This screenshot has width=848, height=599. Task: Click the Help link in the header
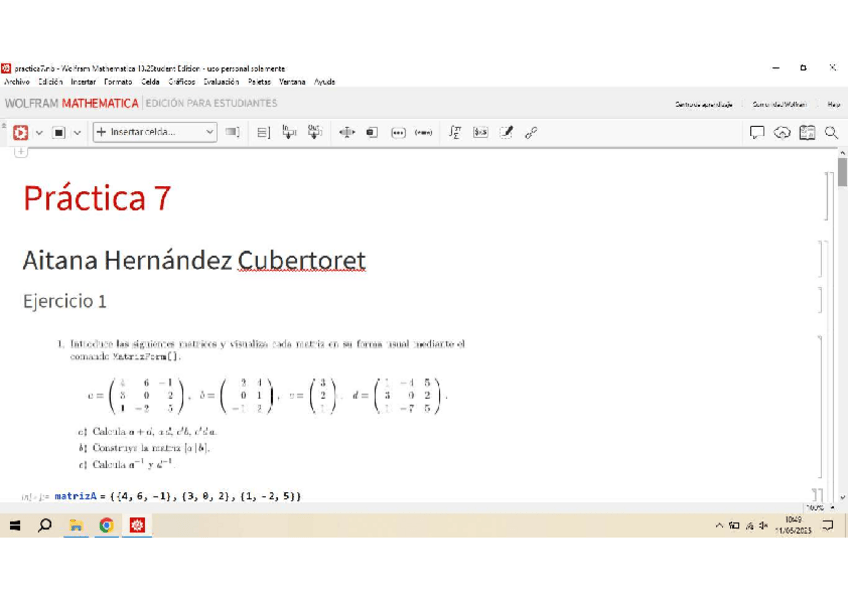tap(833, 104)
